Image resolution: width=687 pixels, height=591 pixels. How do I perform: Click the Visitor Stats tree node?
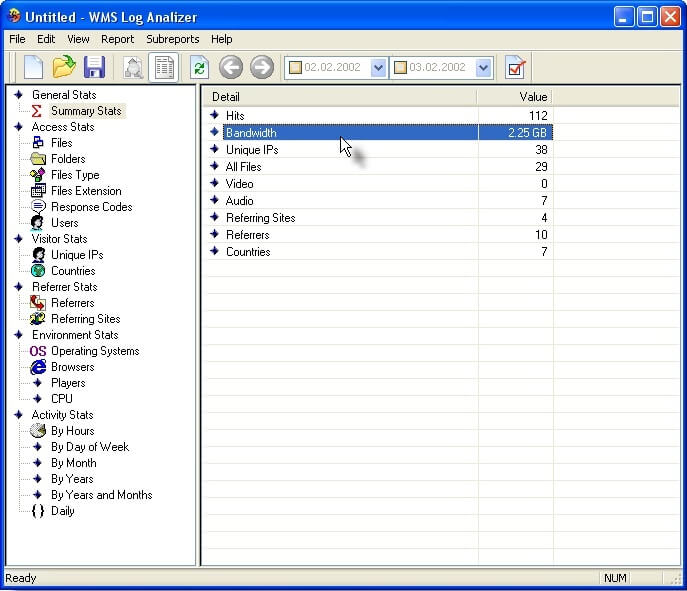pyautogui.click(x=59, y=239)
